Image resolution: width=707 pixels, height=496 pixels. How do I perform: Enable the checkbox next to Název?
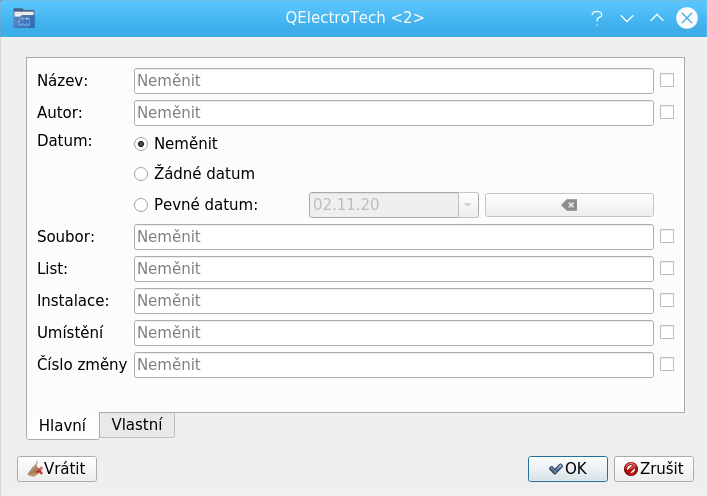pos(667,80)
